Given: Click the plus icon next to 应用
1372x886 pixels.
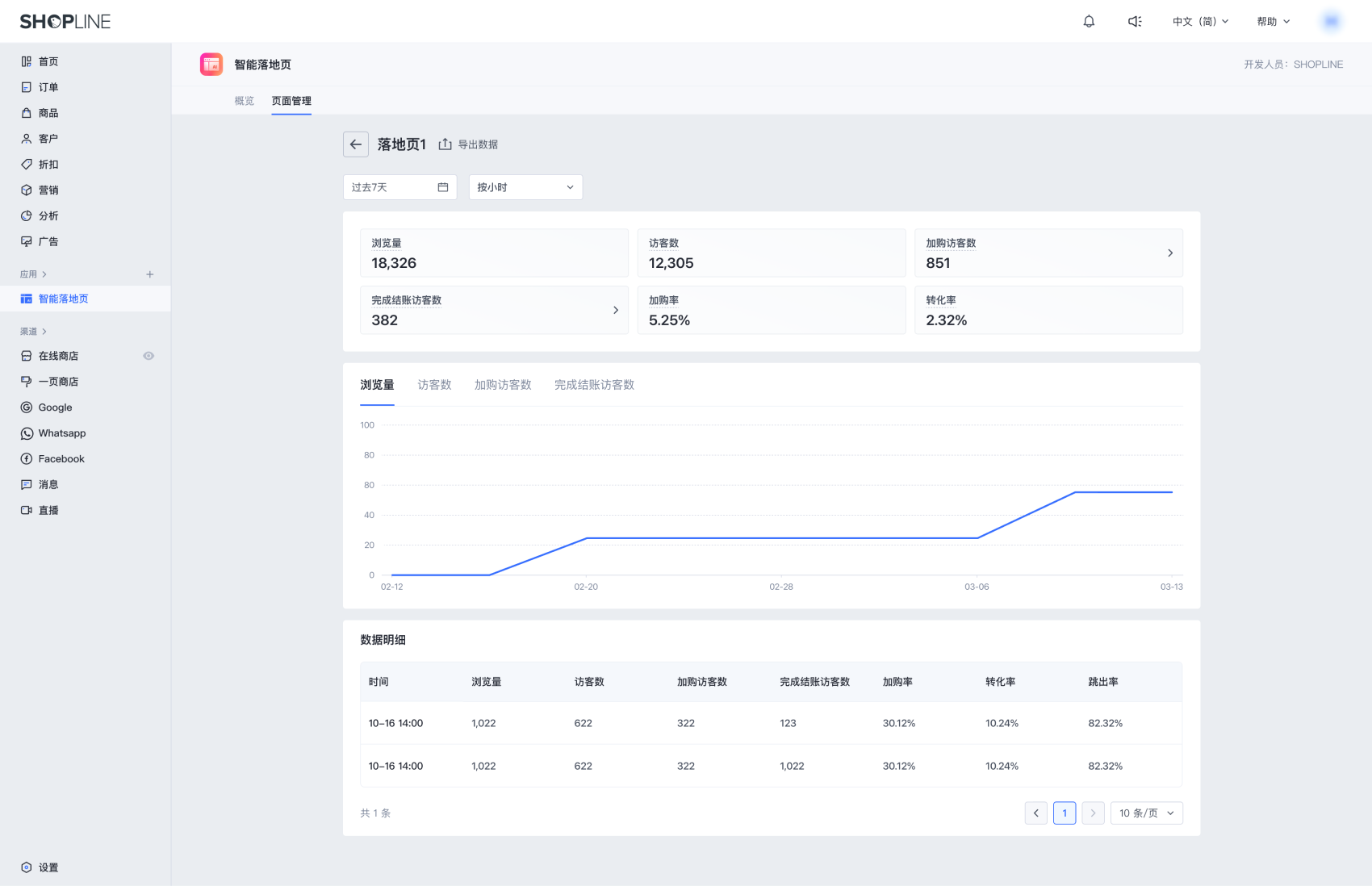Looking at the screenshot, I should [x=149, y=274].
